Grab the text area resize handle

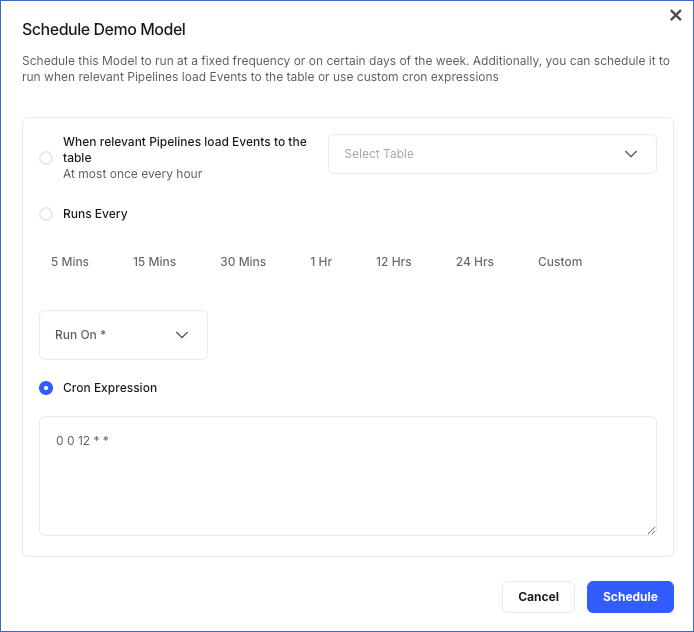point(651,529)
